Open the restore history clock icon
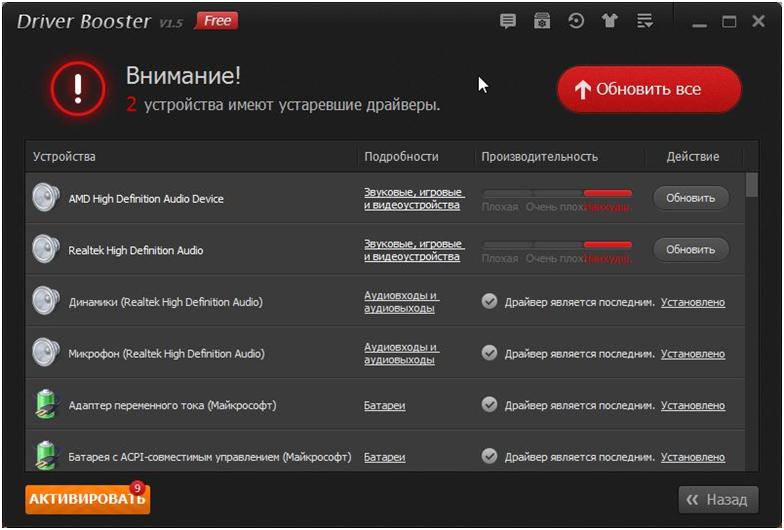784x530 pixels. (576, 21)
